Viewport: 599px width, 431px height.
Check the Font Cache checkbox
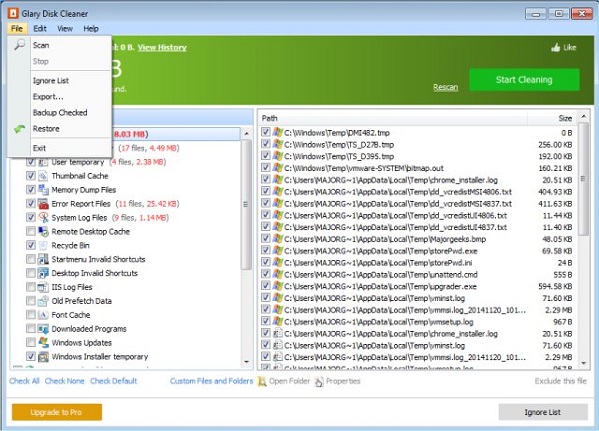(31, 315)
